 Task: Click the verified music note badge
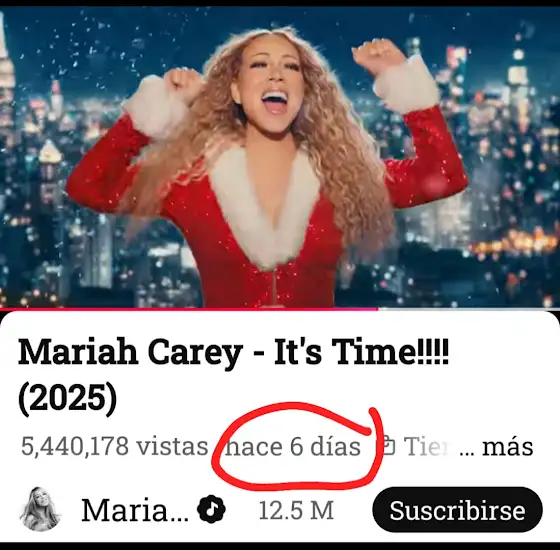tap(211, 509)
